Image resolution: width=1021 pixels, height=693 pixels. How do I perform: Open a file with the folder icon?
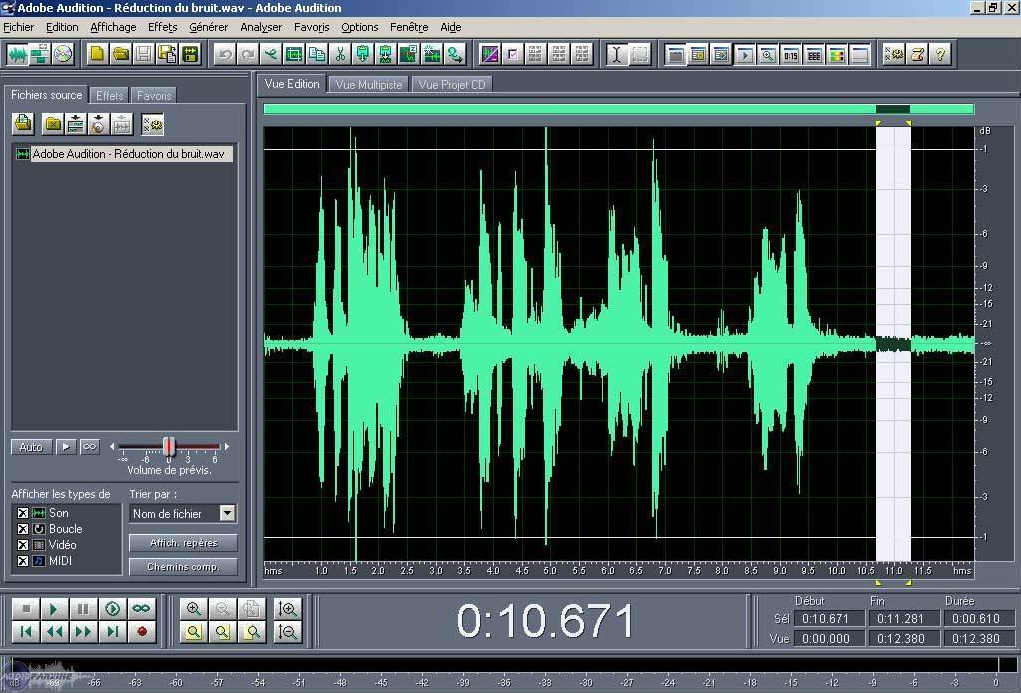120,54
